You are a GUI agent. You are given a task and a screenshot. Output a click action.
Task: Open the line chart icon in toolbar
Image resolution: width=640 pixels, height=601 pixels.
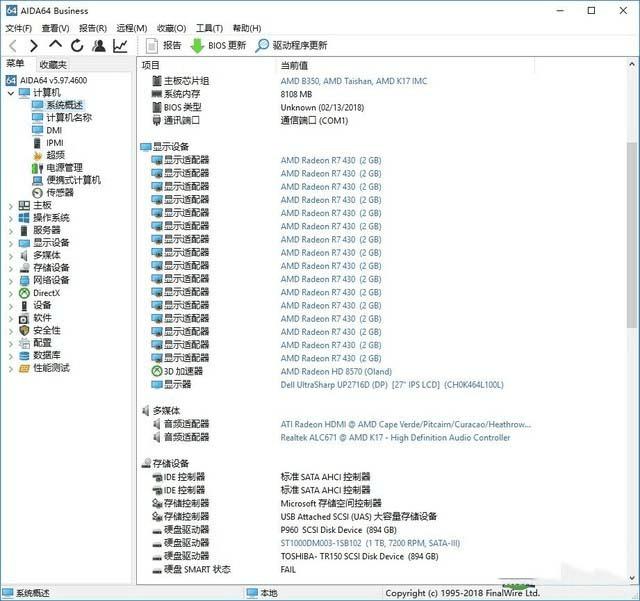pos(120,46)
